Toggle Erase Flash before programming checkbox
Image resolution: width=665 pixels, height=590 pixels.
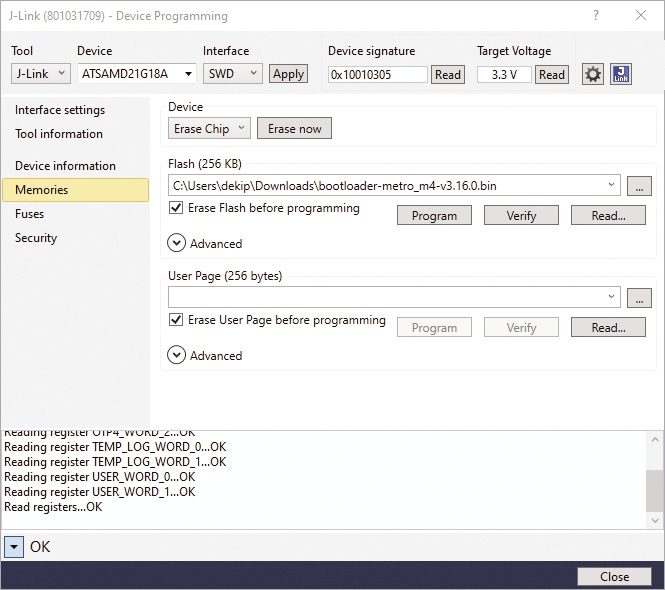click(x=176, y=208)
